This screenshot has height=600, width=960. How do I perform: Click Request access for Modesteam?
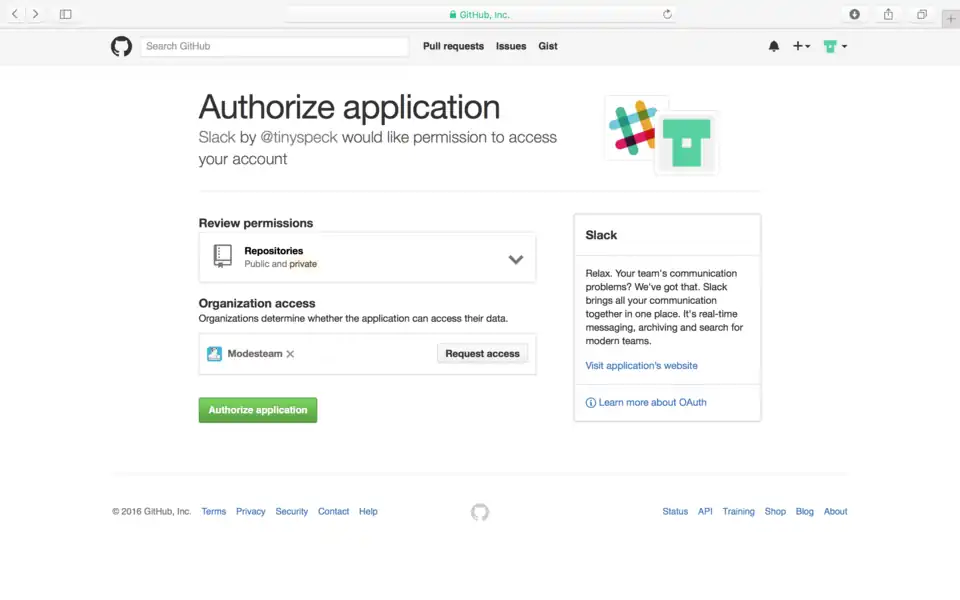482,353
